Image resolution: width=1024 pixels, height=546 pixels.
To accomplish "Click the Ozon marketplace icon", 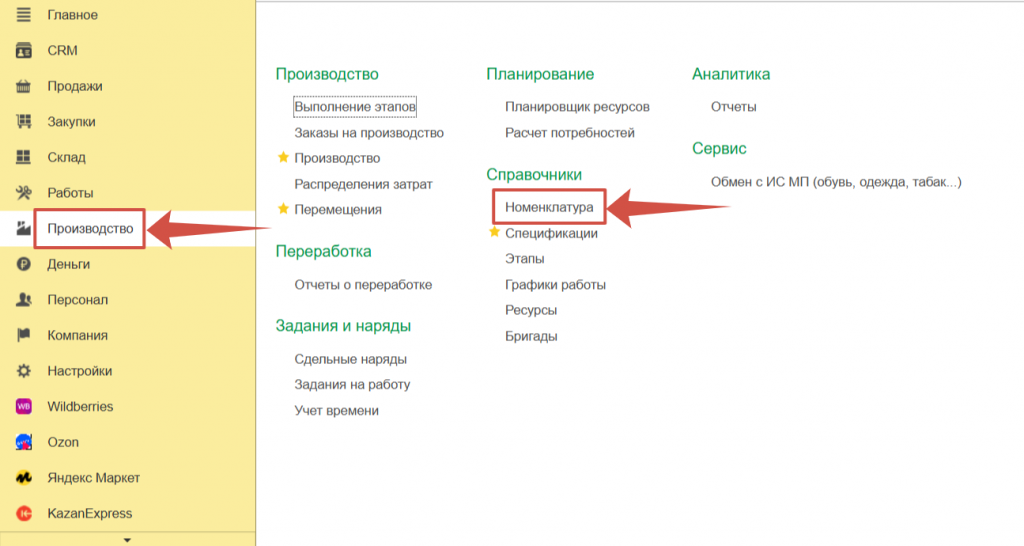I will [24, 442].
